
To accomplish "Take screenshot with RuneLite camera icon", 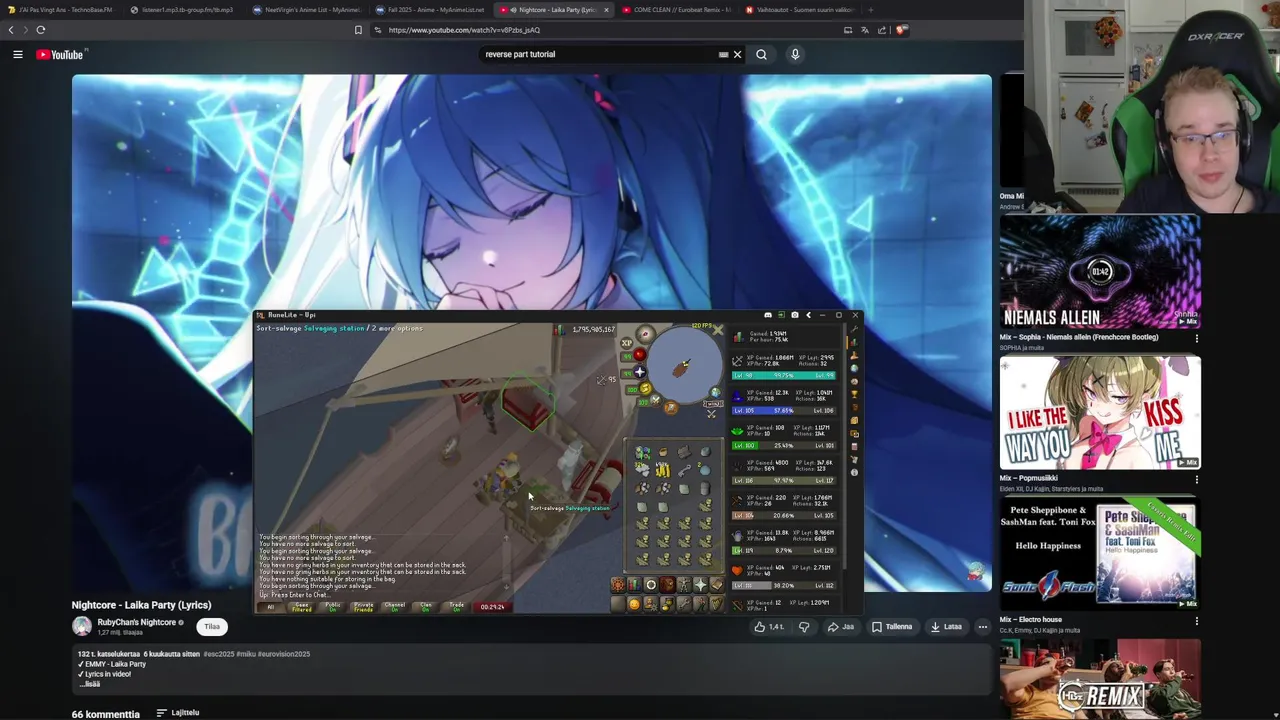I will (795, 315).
